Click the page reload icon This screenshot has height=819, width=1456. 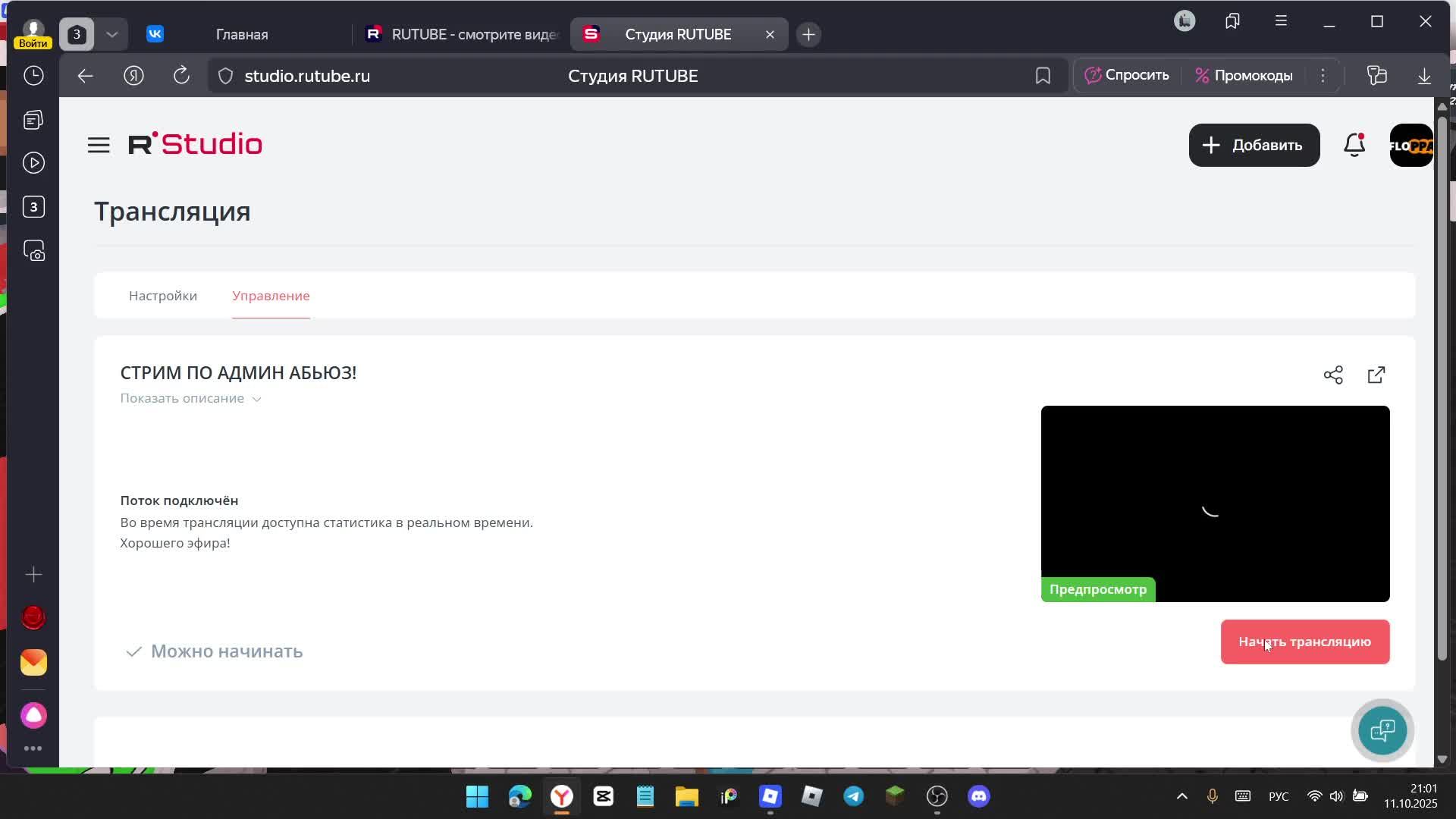tap(181, 76)
